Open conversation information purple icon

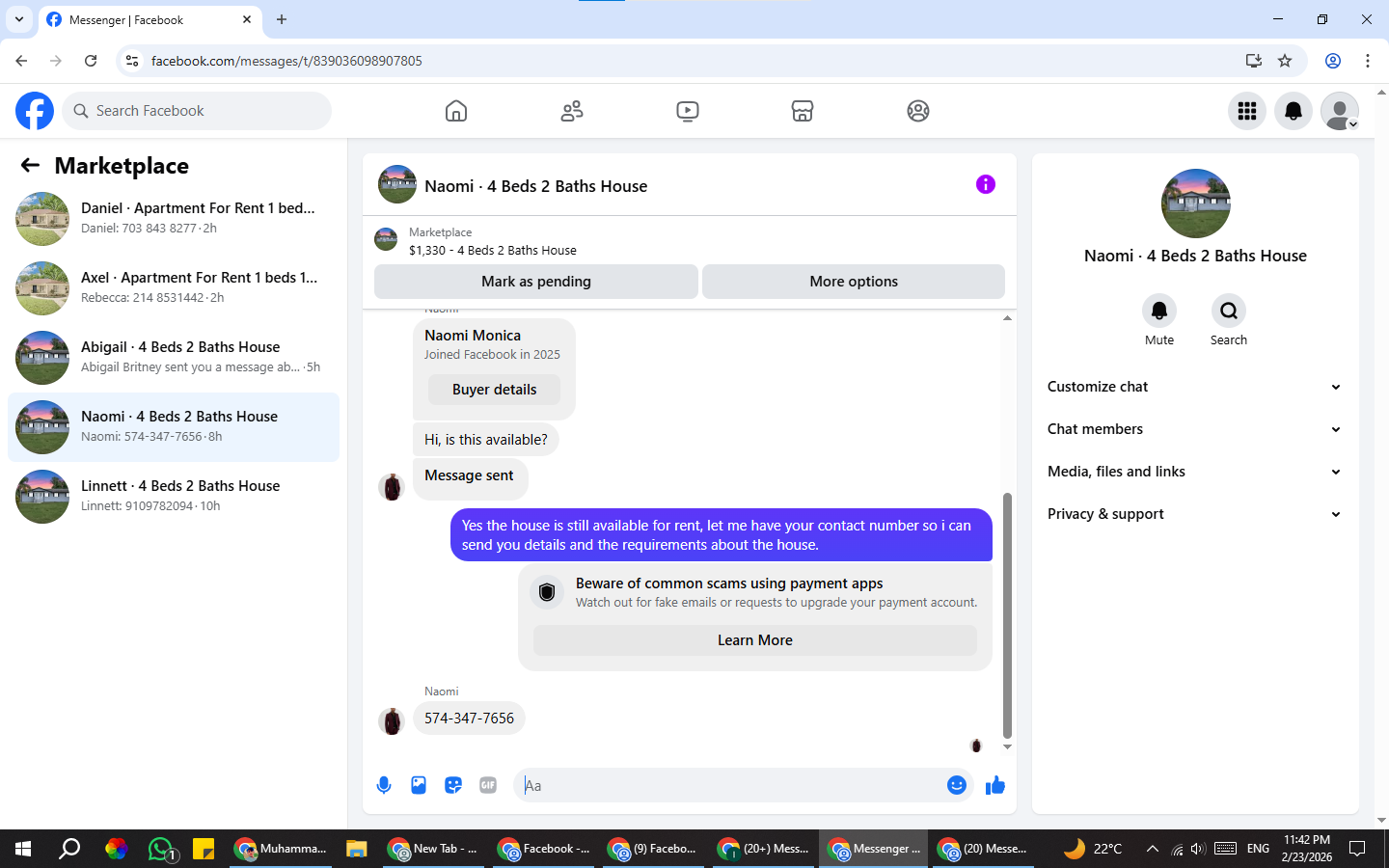coord(985,184)
